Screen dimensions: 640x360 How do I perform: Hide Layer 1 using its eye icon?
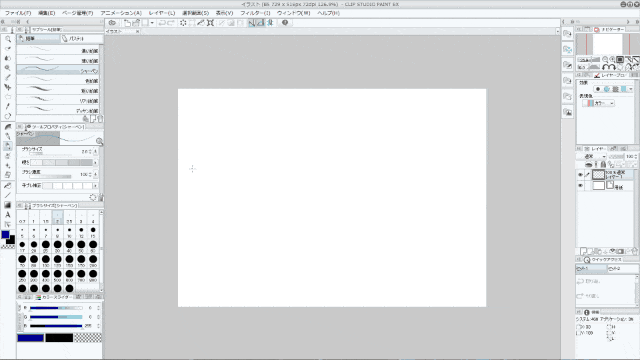[x=580, y=175]
